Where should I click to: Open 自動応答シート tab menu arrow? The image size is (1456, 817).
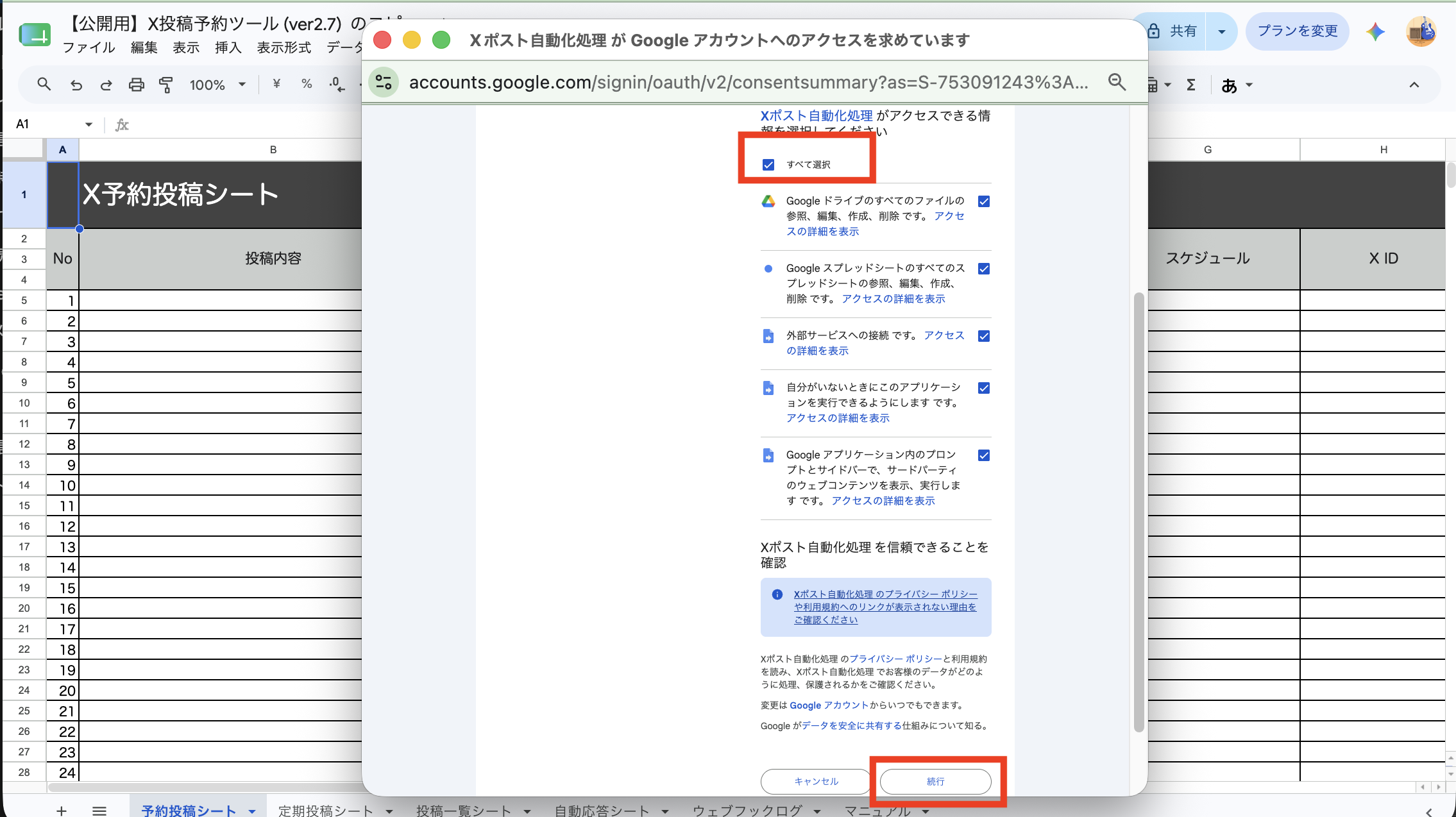(665, 811)
